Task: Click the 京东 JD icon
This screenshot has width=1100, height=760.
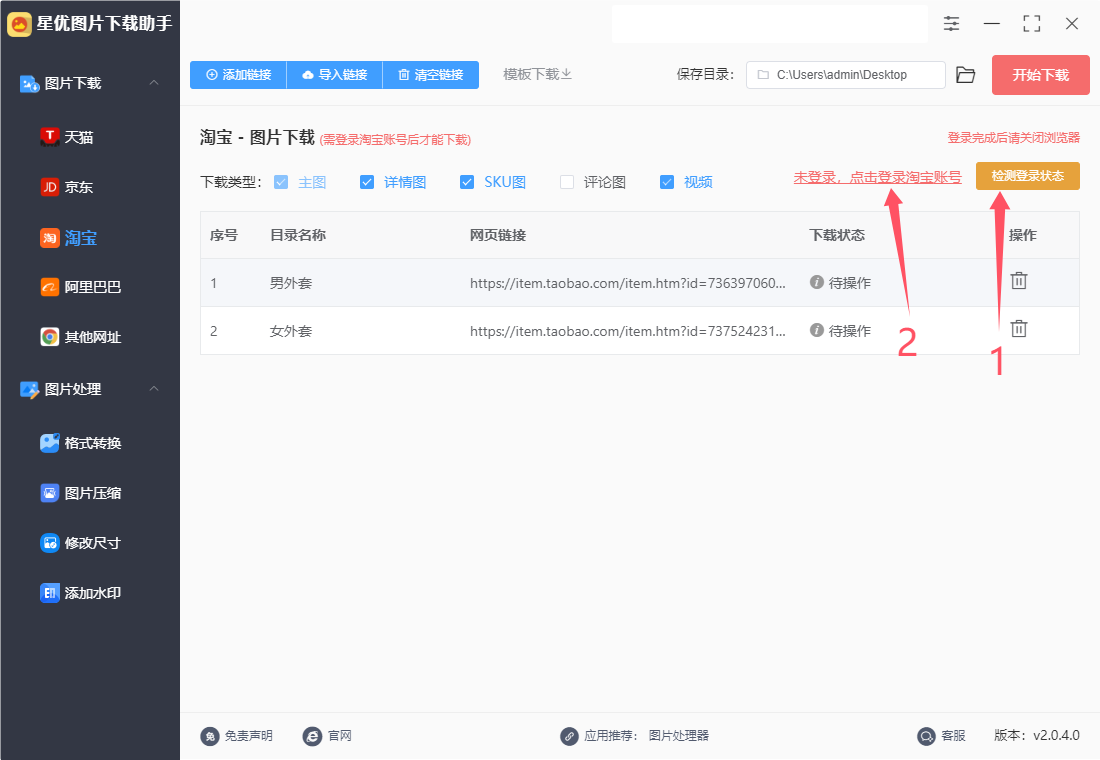Action: click(49, 187)
